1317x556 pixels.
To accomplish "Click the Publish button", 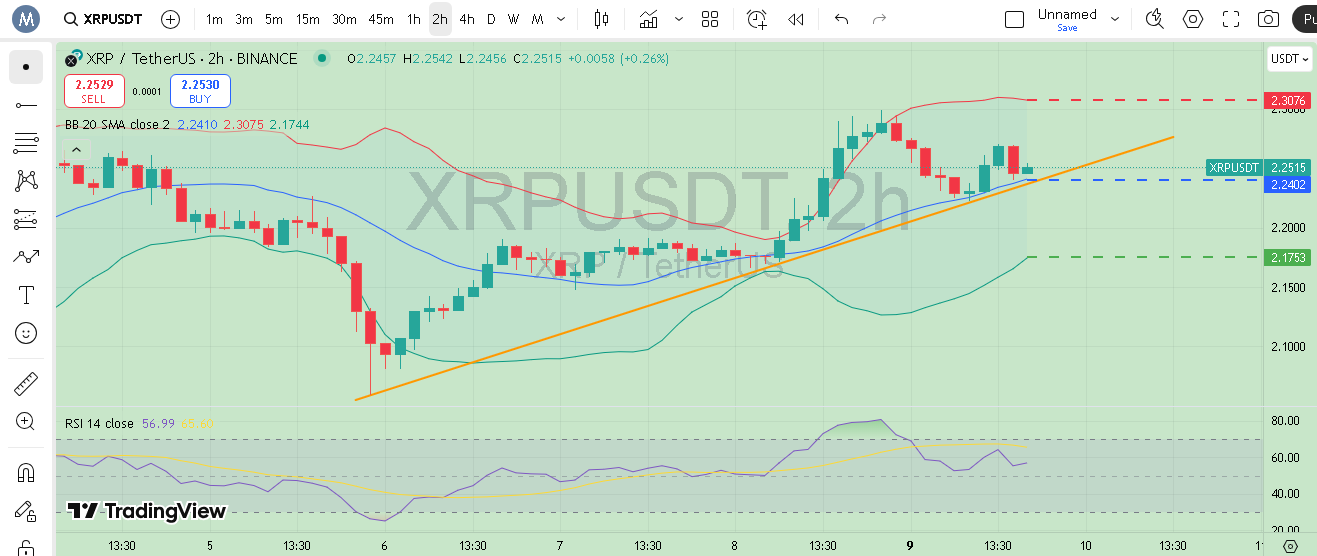I will coord(1304,19).
